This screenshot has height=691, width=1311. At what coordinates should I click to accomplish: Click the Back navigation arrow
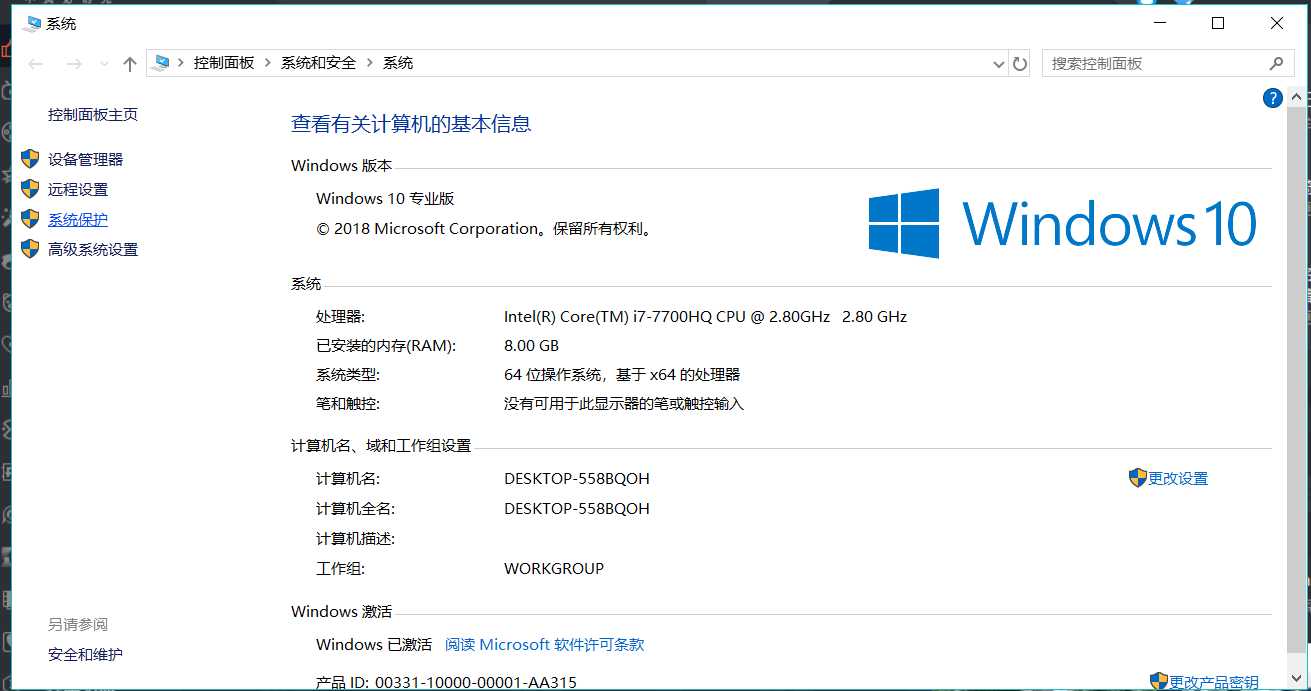pos(36,64)
